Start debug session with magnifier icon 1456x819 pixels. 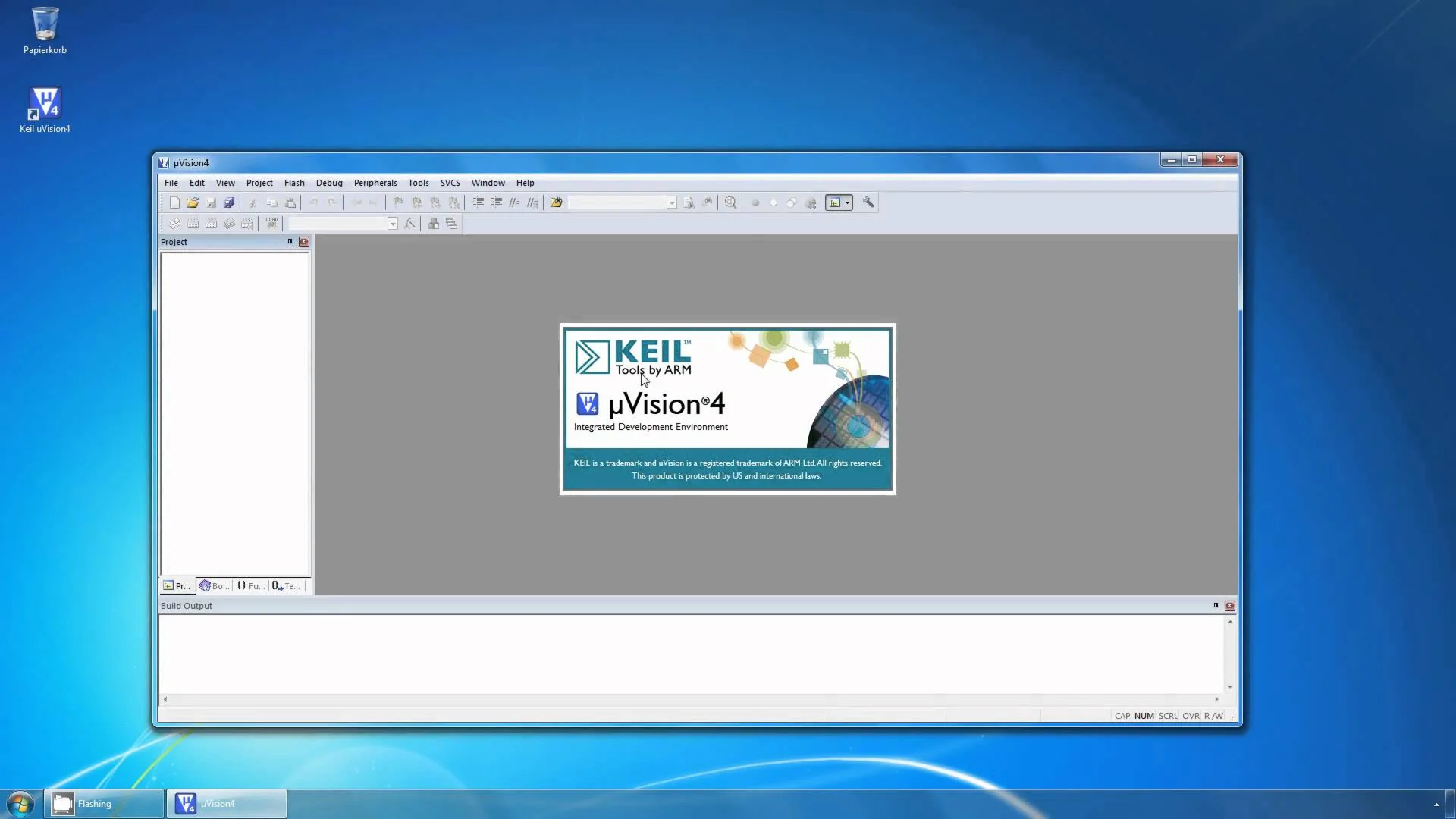pos(730,202)
